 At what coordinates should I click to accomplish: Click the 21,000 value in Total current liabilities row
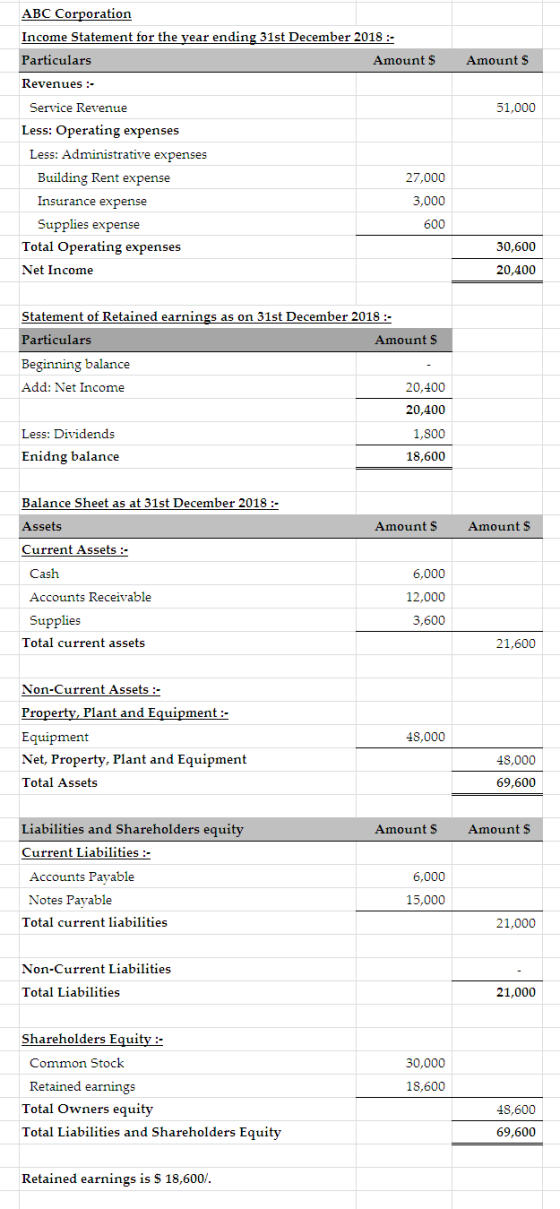coord(515,923)
